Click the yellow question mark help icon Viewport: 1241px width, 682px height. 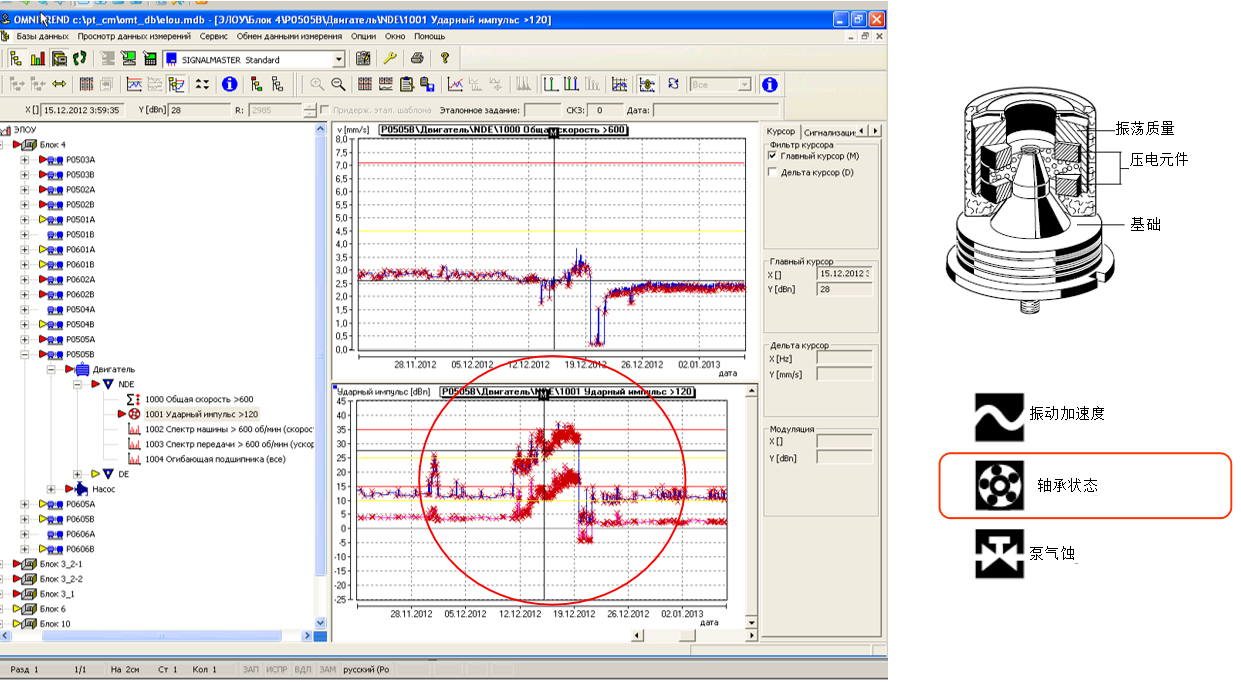pos(445,59)
